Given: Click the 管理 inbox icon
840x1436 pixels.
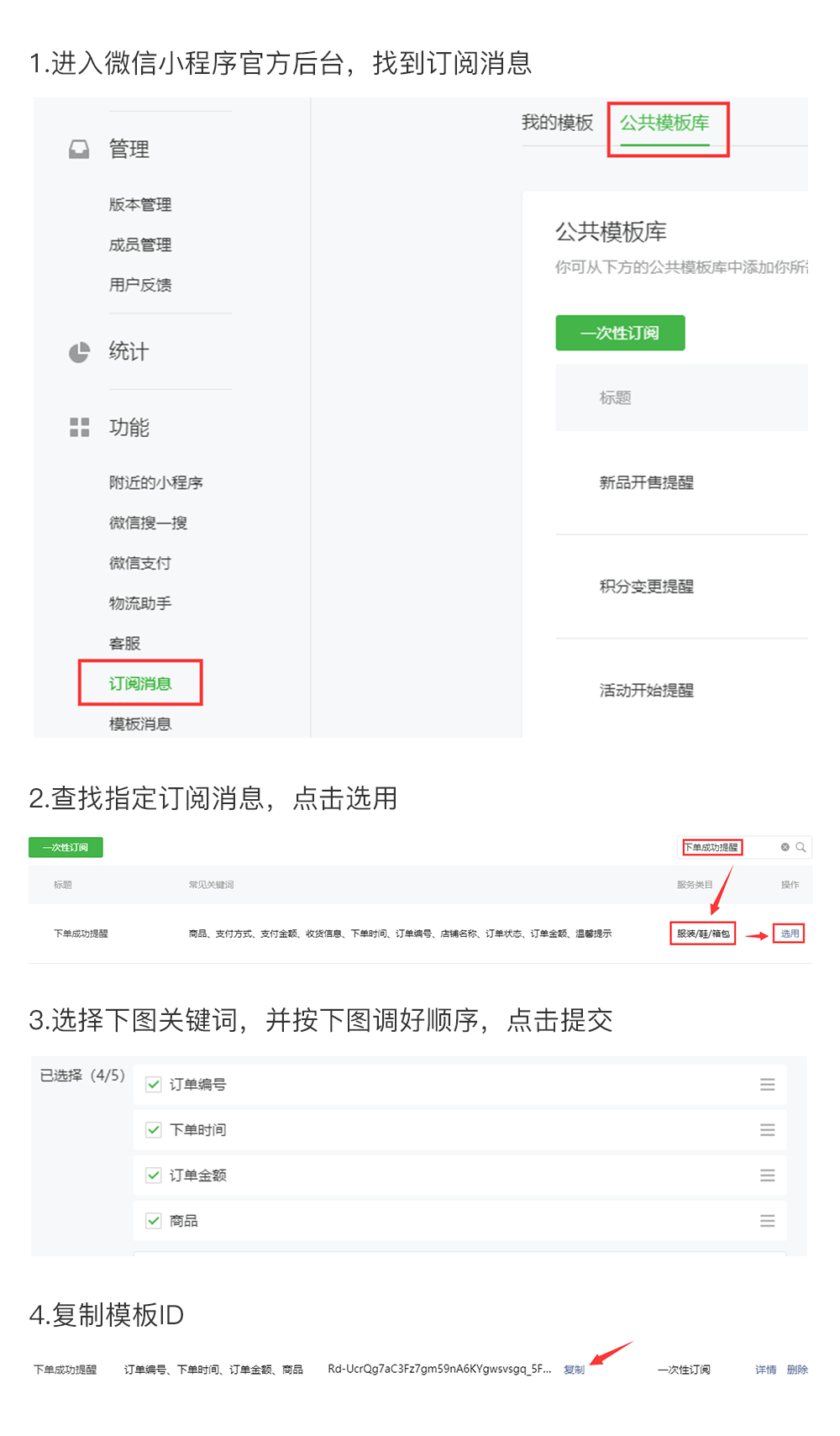Looking at the screenshot, I should pyautogui.click(x=79, y=150).
